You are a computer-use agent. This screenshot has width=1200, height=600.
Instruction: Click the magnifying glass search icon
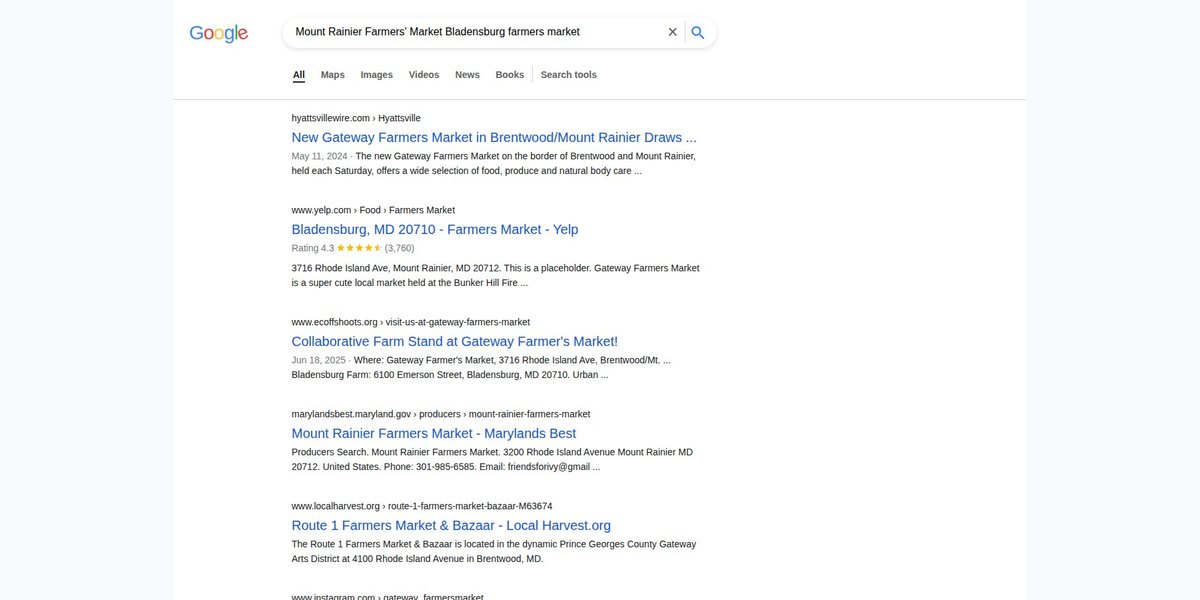coord(698,32)
